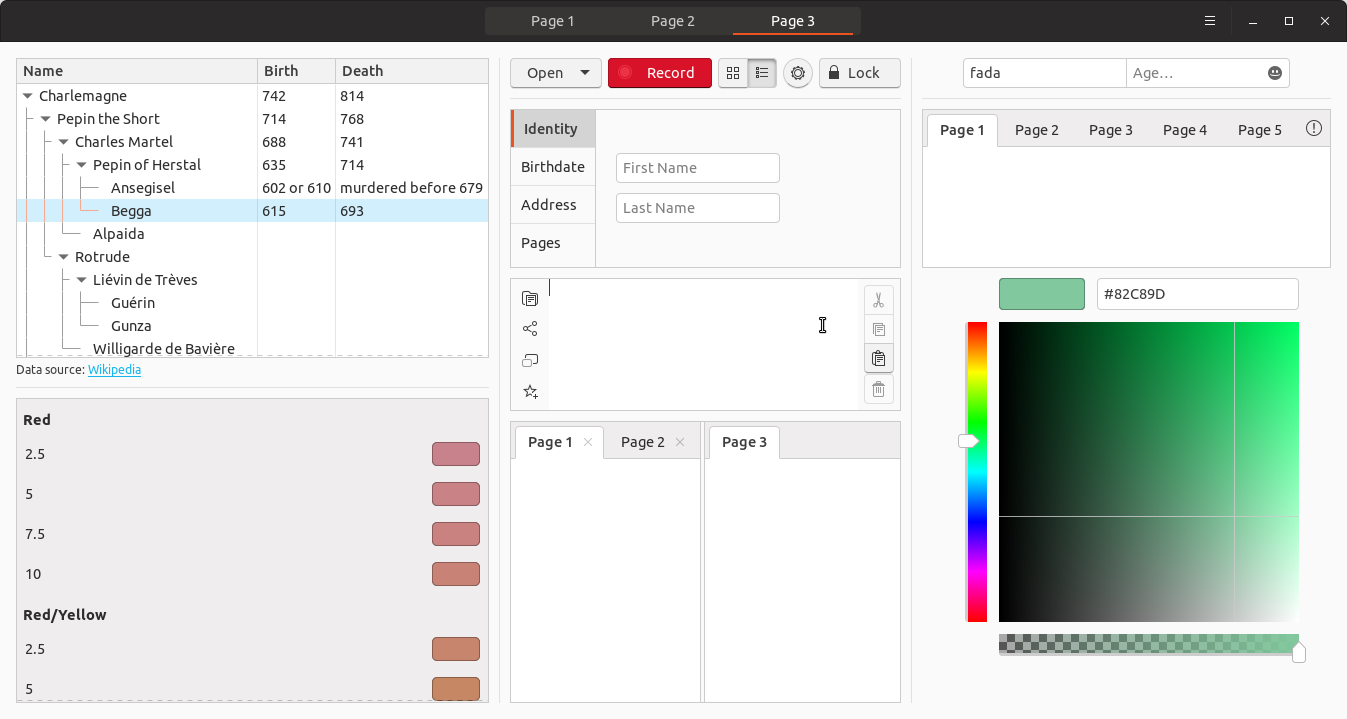Select the Red/Yellow 2.5 color swatch
Viewport: 1347px width, 719px height.
[x=456, y=649]
